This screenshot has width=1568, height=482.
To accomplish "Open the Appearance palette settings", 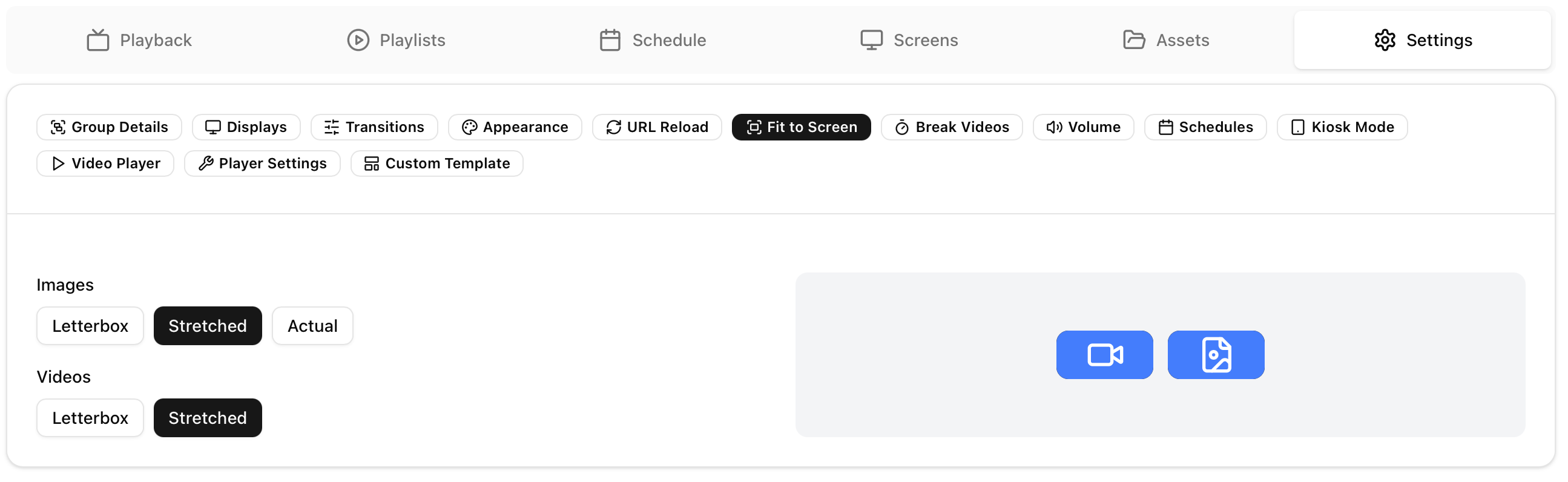I will (515, 127).
